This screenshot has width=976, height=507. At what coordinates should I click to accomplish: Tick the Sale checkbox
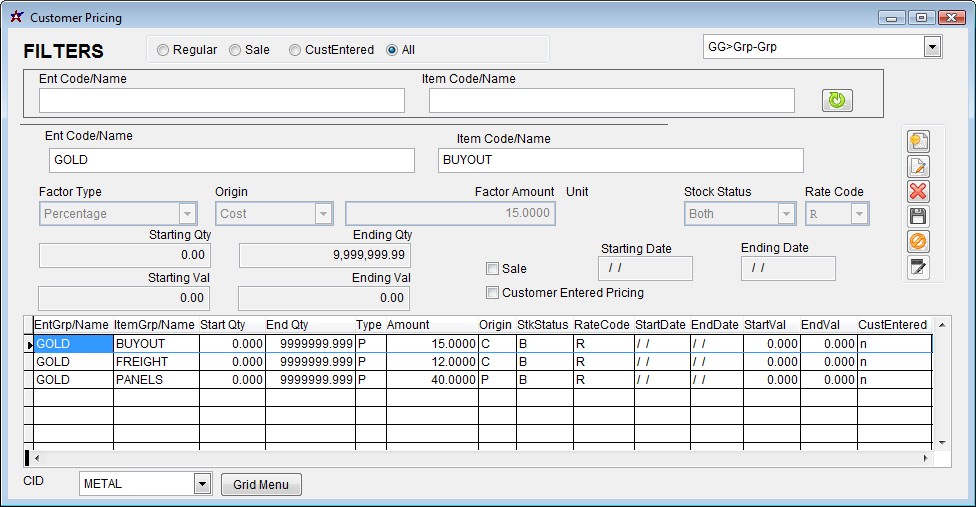click(x=492, y=269)
